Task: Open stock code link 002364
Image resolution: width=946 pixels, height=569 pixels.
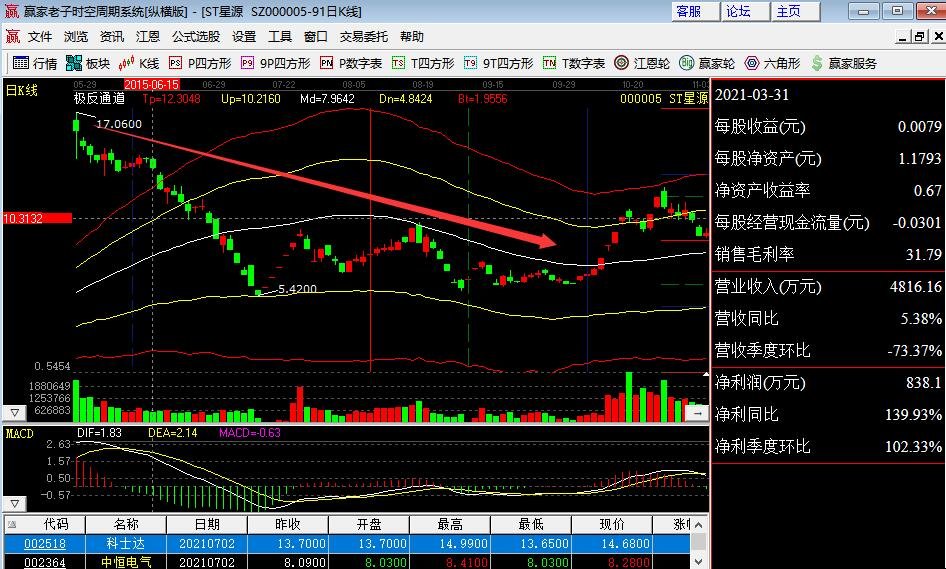Action: click(x=45, y=562)
